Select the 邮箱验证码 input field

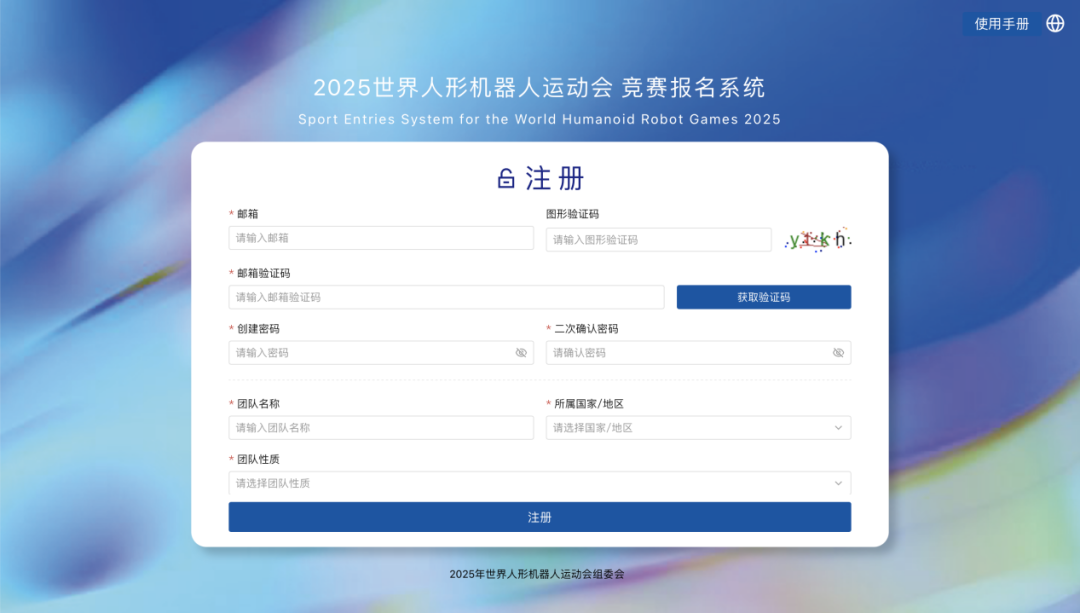pos(446,297)
